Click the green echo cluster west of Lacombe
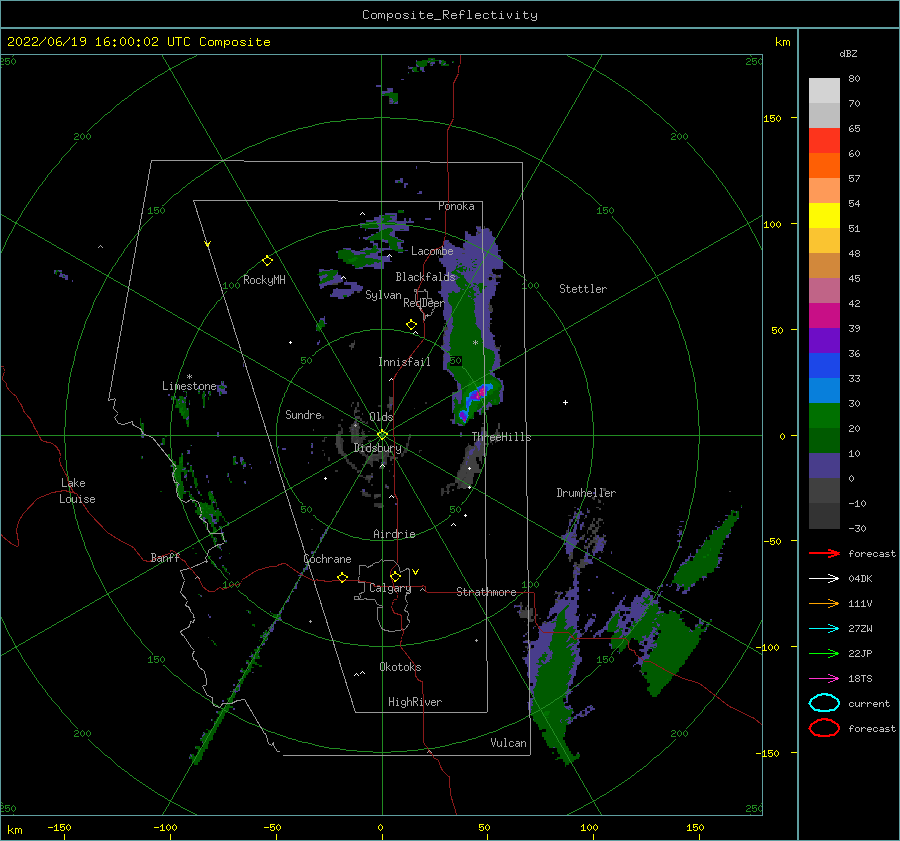The width and height of the screenshot is (900, 841). 362,257
